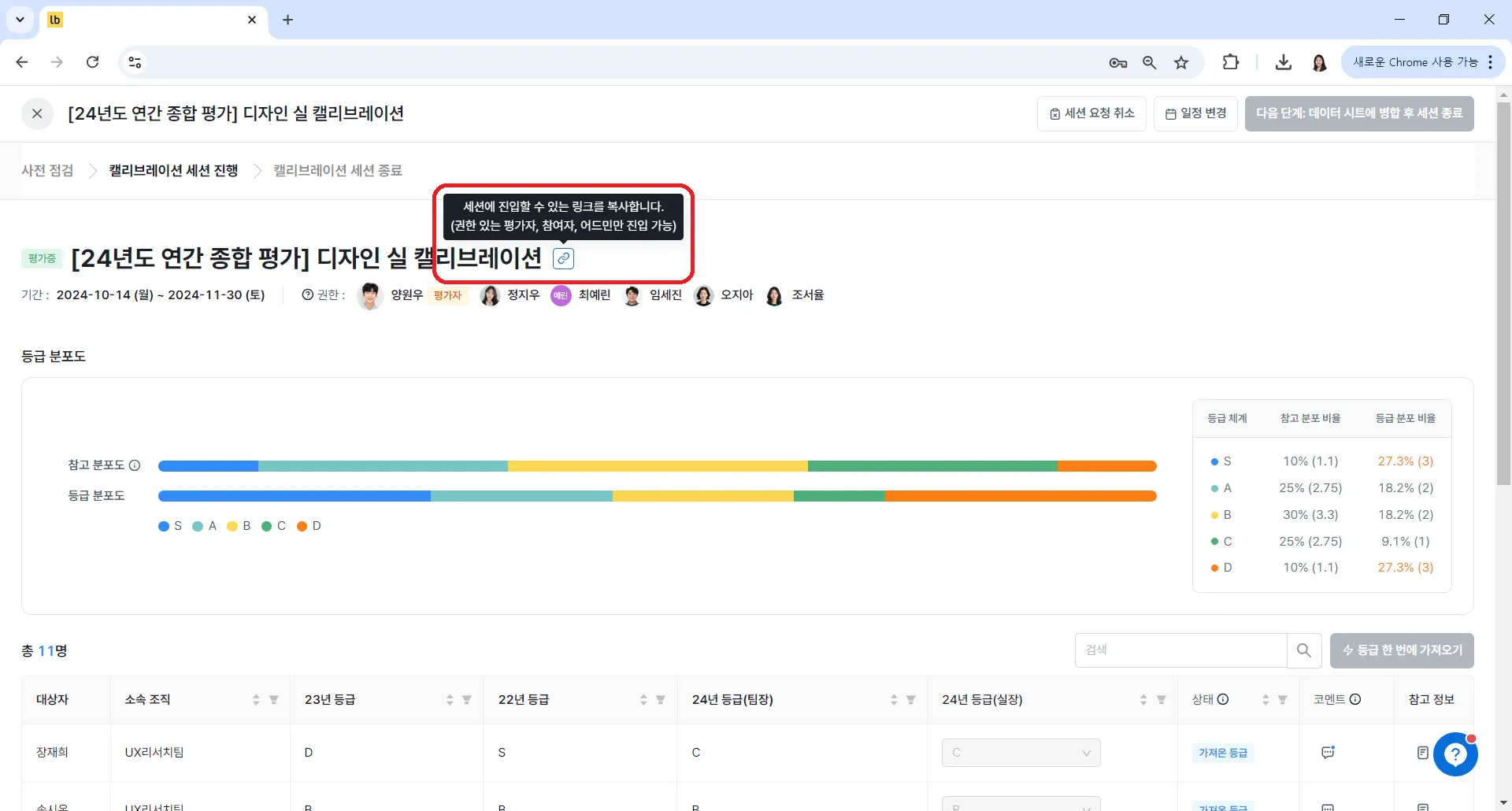
Task: Toggle sort on 23년 등급 column
Action: click(450, 700)
